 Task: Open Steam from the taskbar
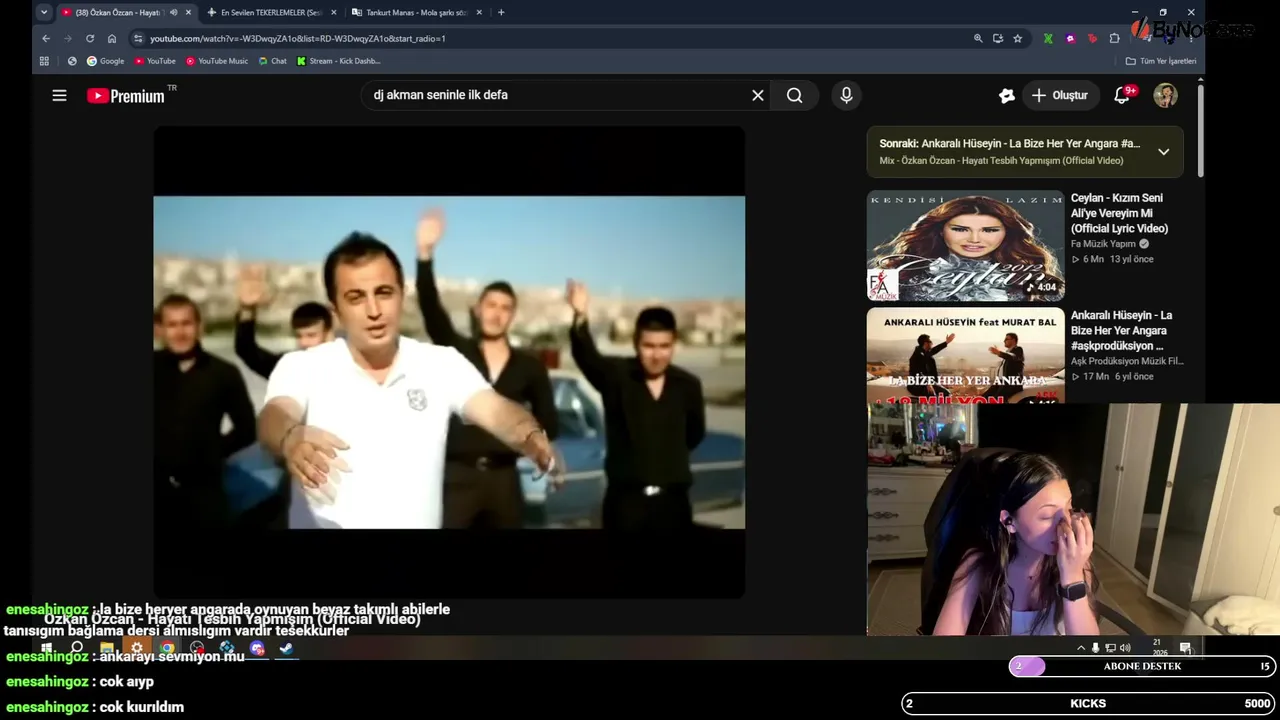tap(286, 648)
